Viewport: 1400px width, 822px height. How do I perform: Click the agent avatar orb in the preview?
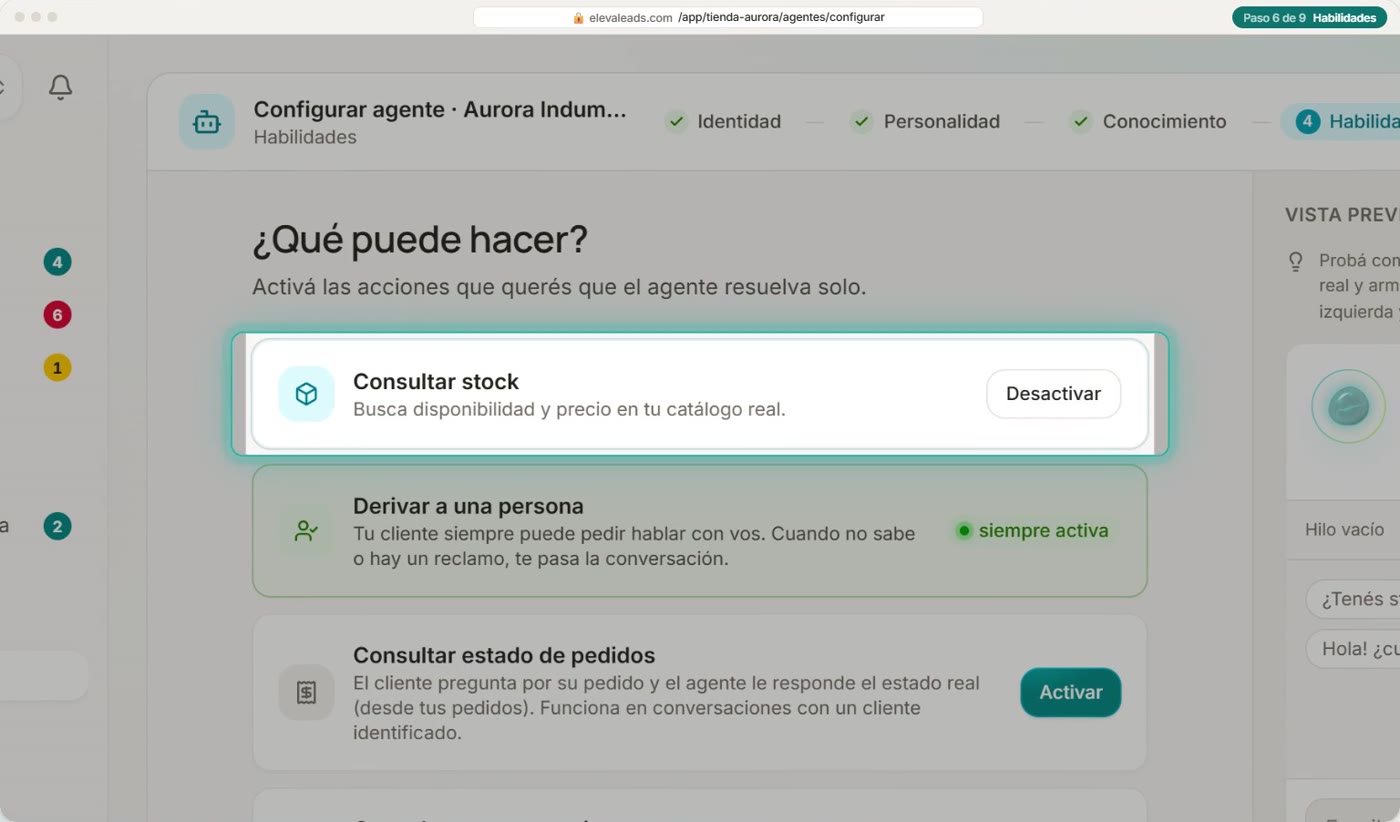coord(1348,407)
